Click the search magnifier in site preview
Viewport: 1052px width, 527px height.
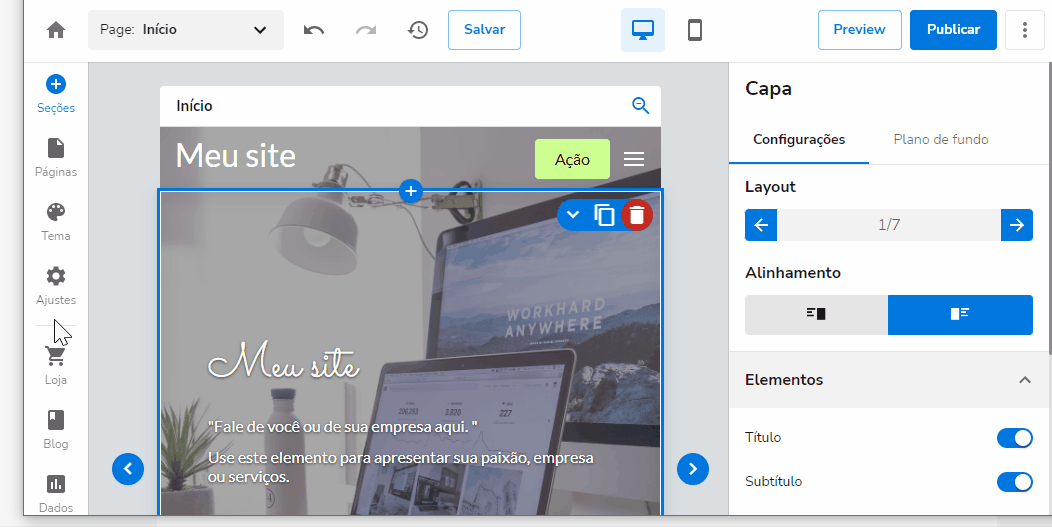click(641, 105)
